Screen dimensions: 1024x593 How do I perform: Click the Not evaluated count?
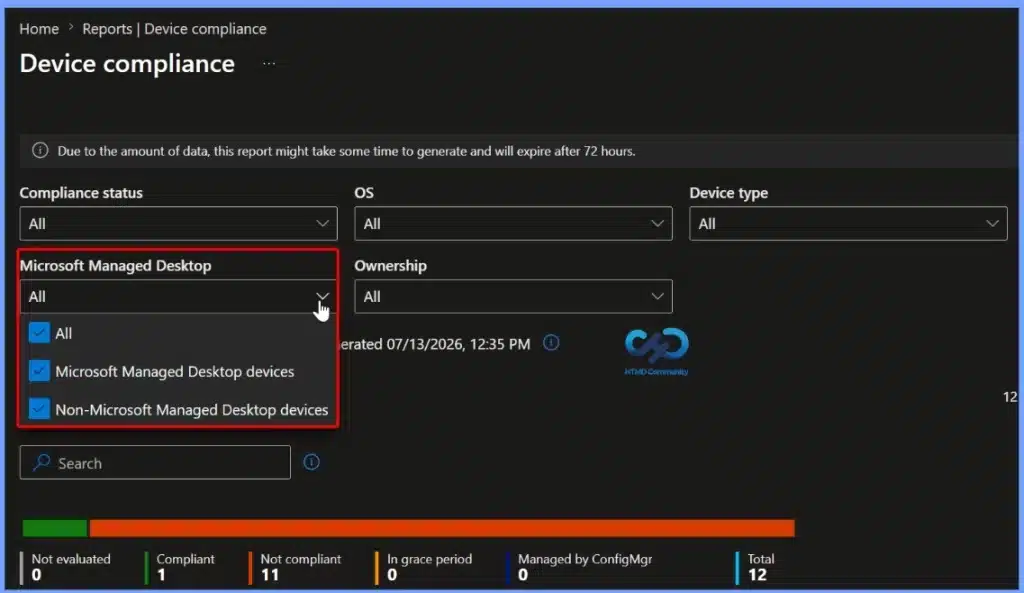pyautogui.click(x=37, y=575)
